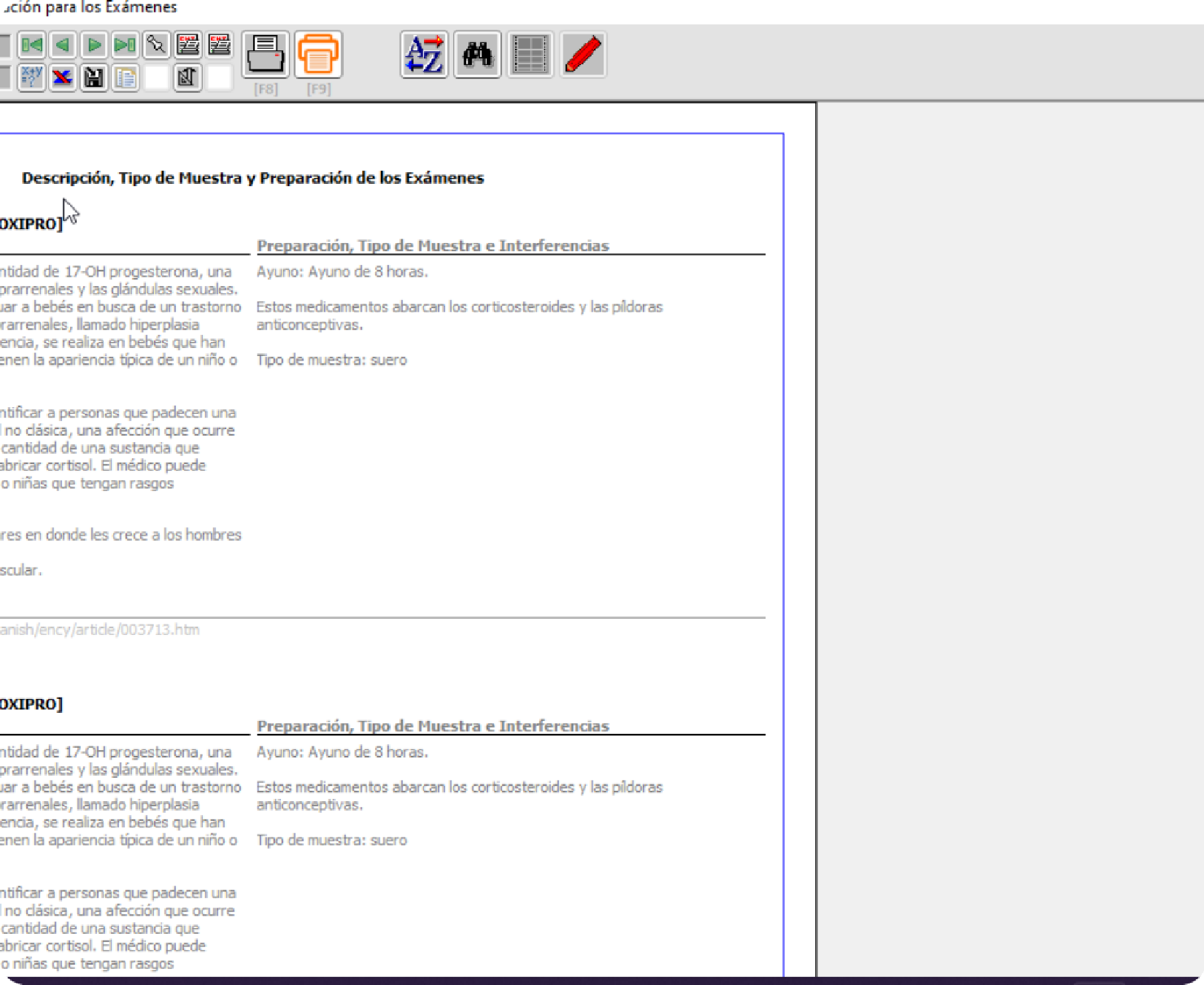Open search using the binoculars icon
1204x985 pixels.
click(476, 53)
